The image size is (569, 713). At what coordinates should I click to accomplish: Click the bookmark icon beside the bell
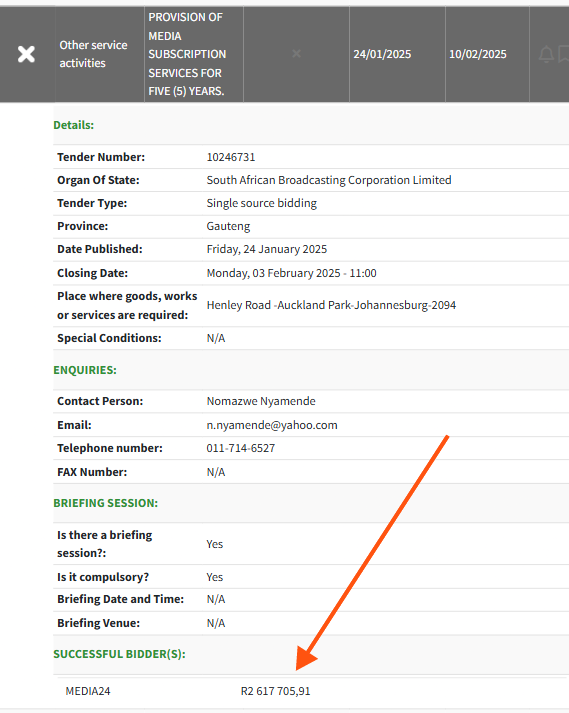pos(564,54)
